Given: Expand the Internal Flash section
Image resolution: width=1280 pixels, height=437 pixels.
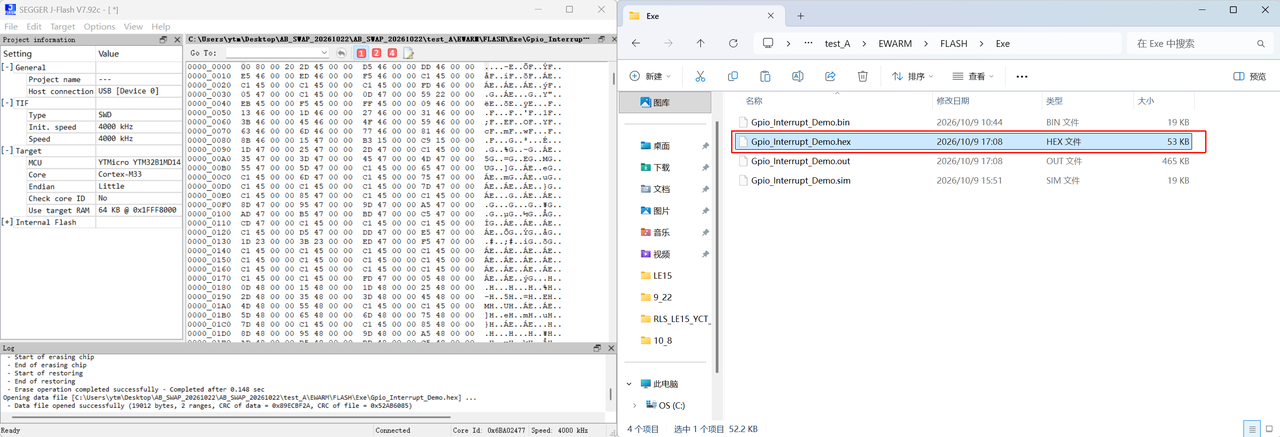Looking at the screenshot, I should 7,222.
